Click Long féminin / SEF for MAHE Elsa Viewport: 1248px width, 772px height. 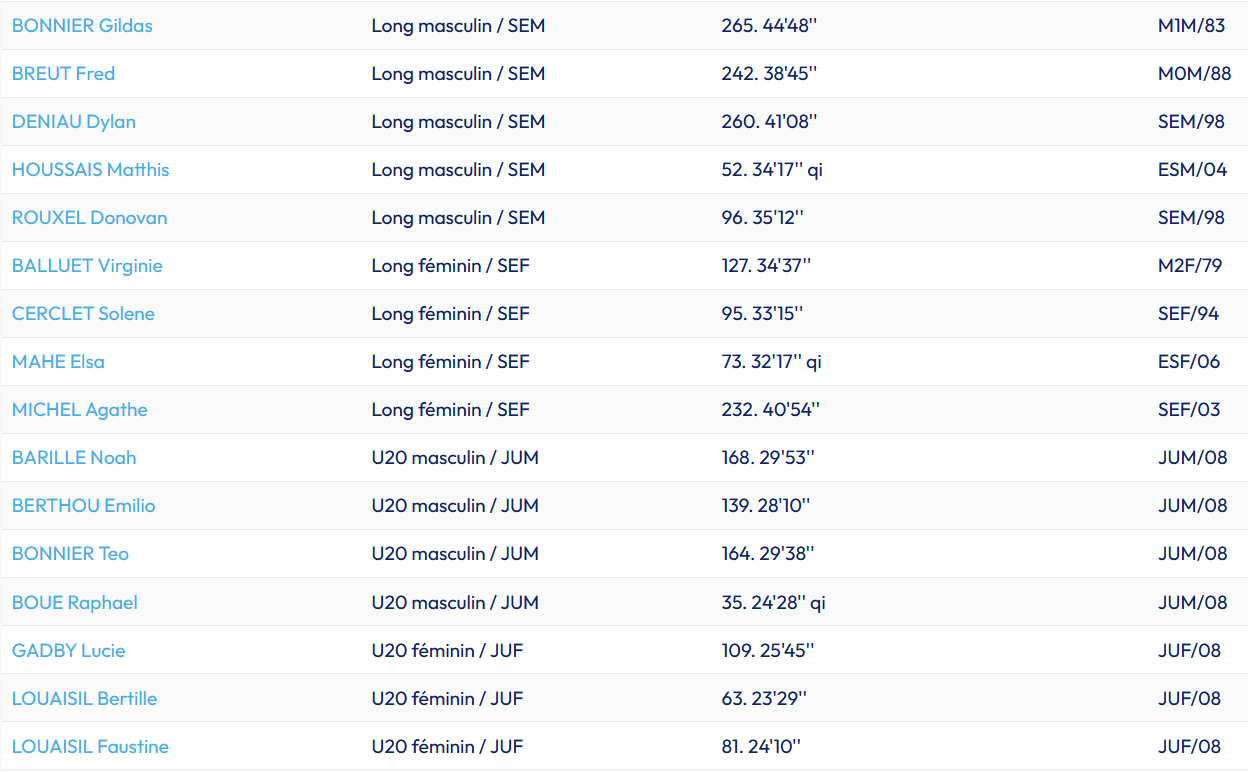coord(450,362)
